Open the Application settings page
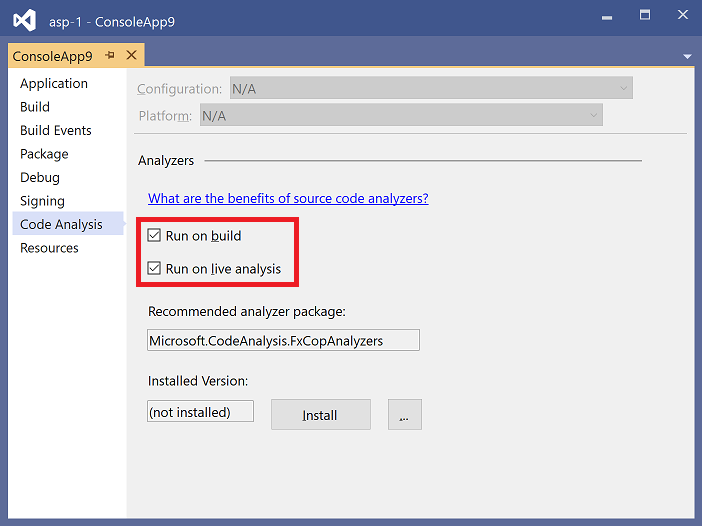Viewport: 702px width, 526px height. (54, 84)
